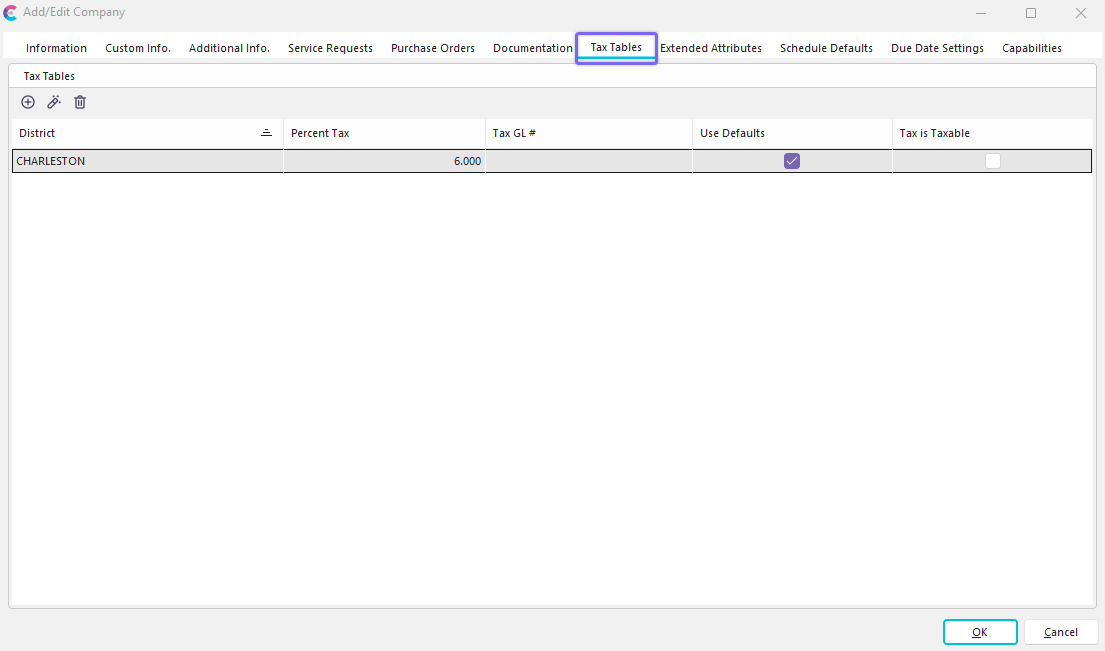This screenshot has width=1105, height=651.
Task: Click the magic wand edit icon
Action: [x=54, y=102]
